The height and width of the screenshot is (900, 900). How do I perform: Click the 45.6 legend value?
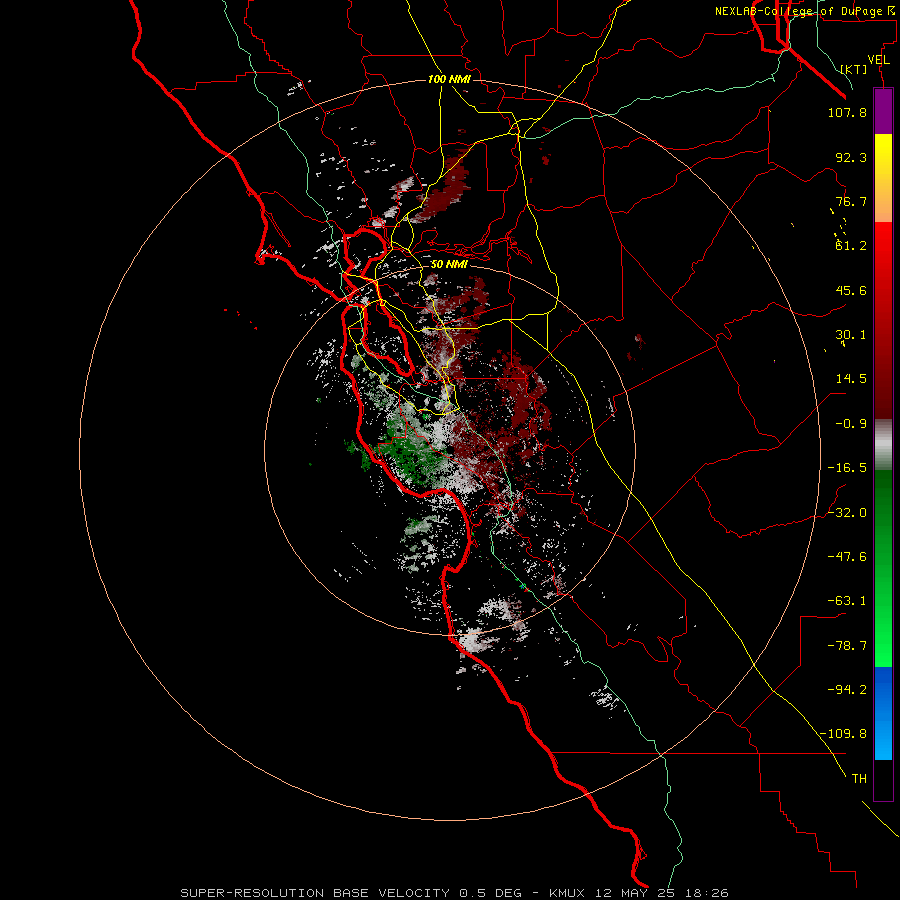[851, 290]
